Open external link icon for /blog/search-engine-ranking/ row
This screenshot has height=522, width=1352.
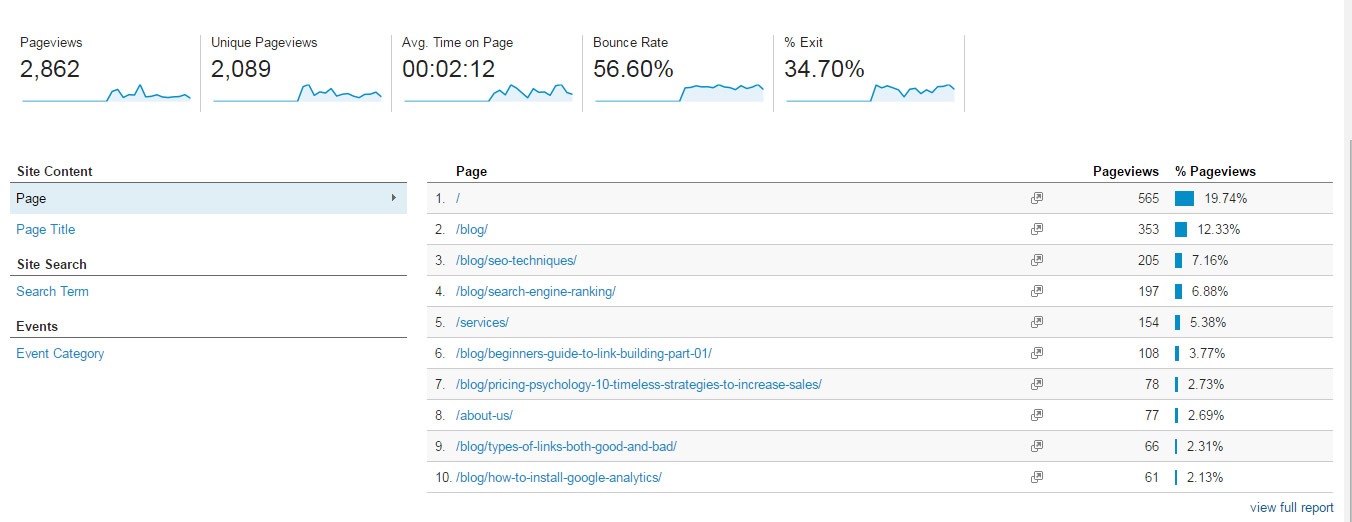tap(1037, 291)
